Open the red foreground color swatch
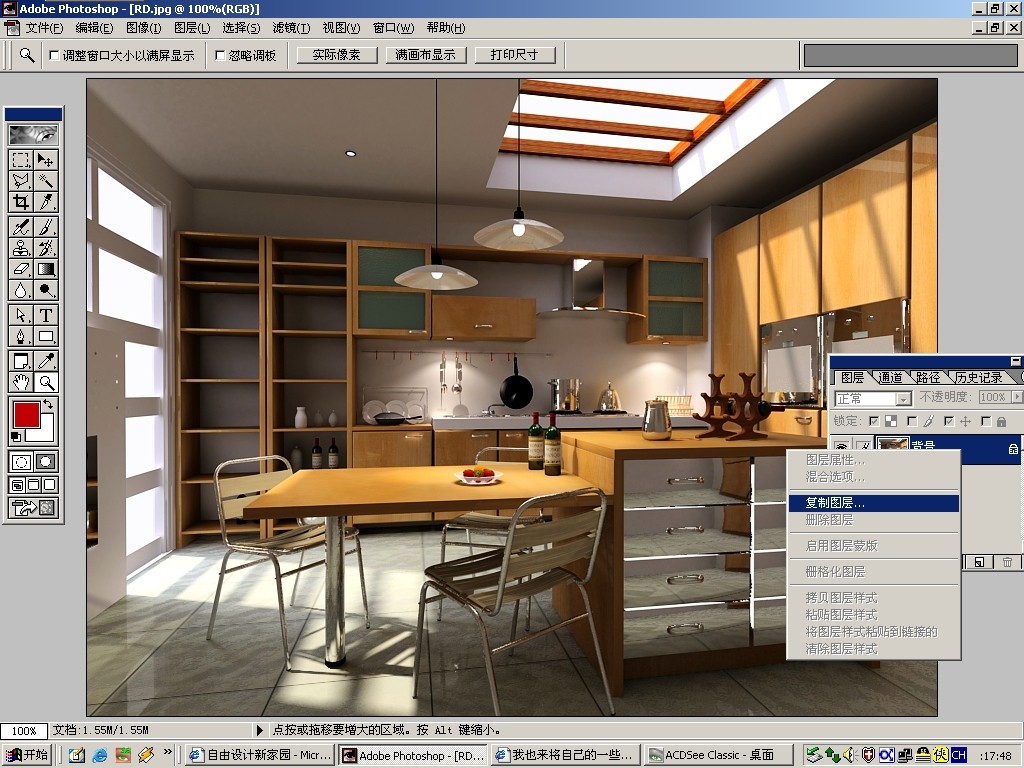Image resolution: width=1024 pixels, height=768 pixels. coord(27,415)
